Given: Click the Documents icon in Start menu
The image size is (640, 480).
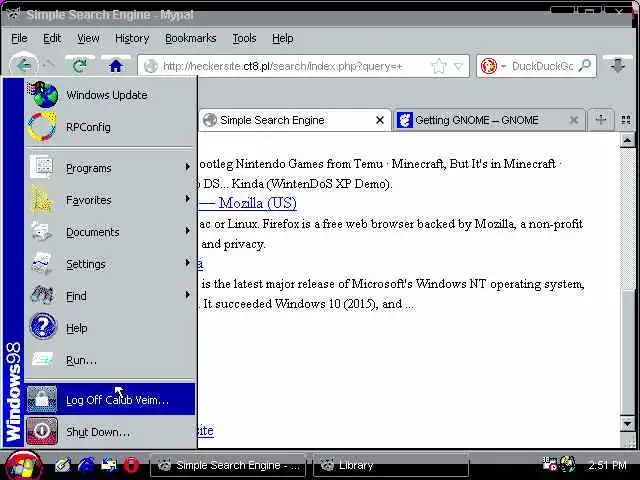Looking at the screenshot, I should 41,231.
